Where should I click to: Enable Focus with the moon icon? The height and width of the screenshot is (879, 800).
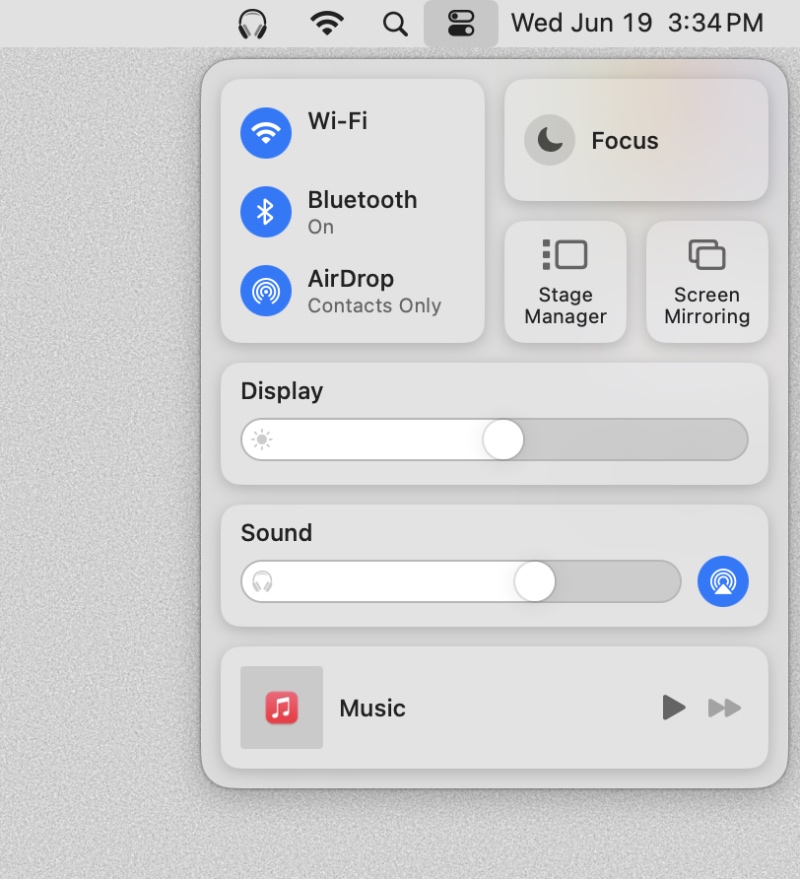click(x=549, y=140)
